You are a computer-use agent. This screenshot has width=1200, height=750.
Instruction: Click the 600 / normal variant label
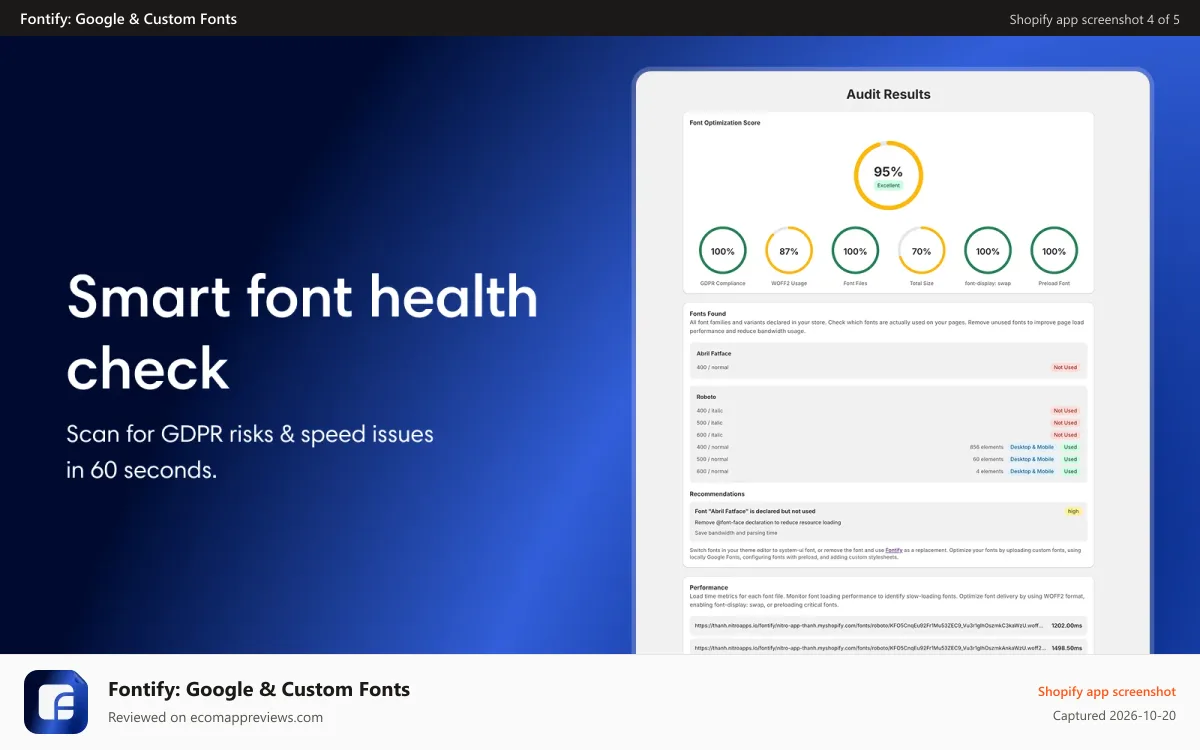712,471
